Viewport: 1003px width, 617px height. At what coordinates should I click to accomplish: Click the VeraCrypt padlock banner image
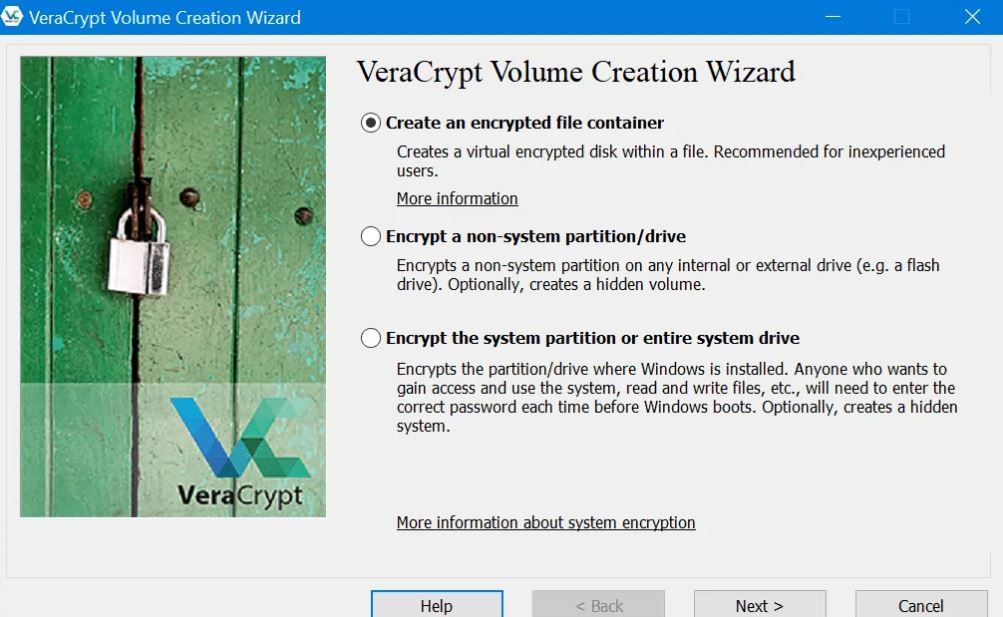173,286
